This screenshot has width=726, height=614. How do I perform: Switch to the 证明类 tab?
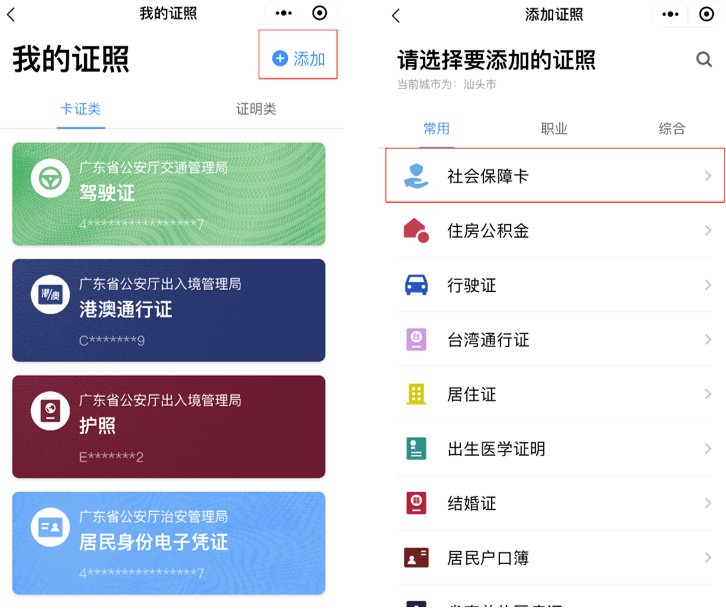click(256, 109)
